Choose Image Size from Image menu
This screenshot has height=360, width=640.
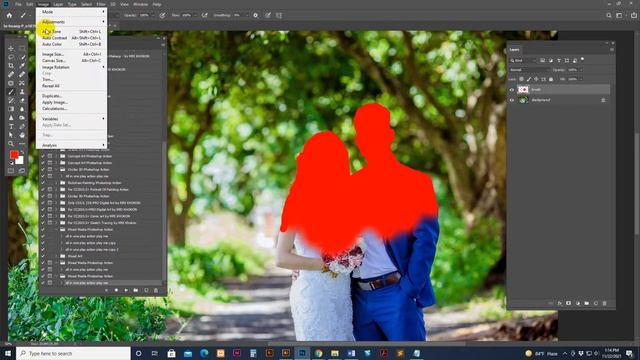coord(72,54)
